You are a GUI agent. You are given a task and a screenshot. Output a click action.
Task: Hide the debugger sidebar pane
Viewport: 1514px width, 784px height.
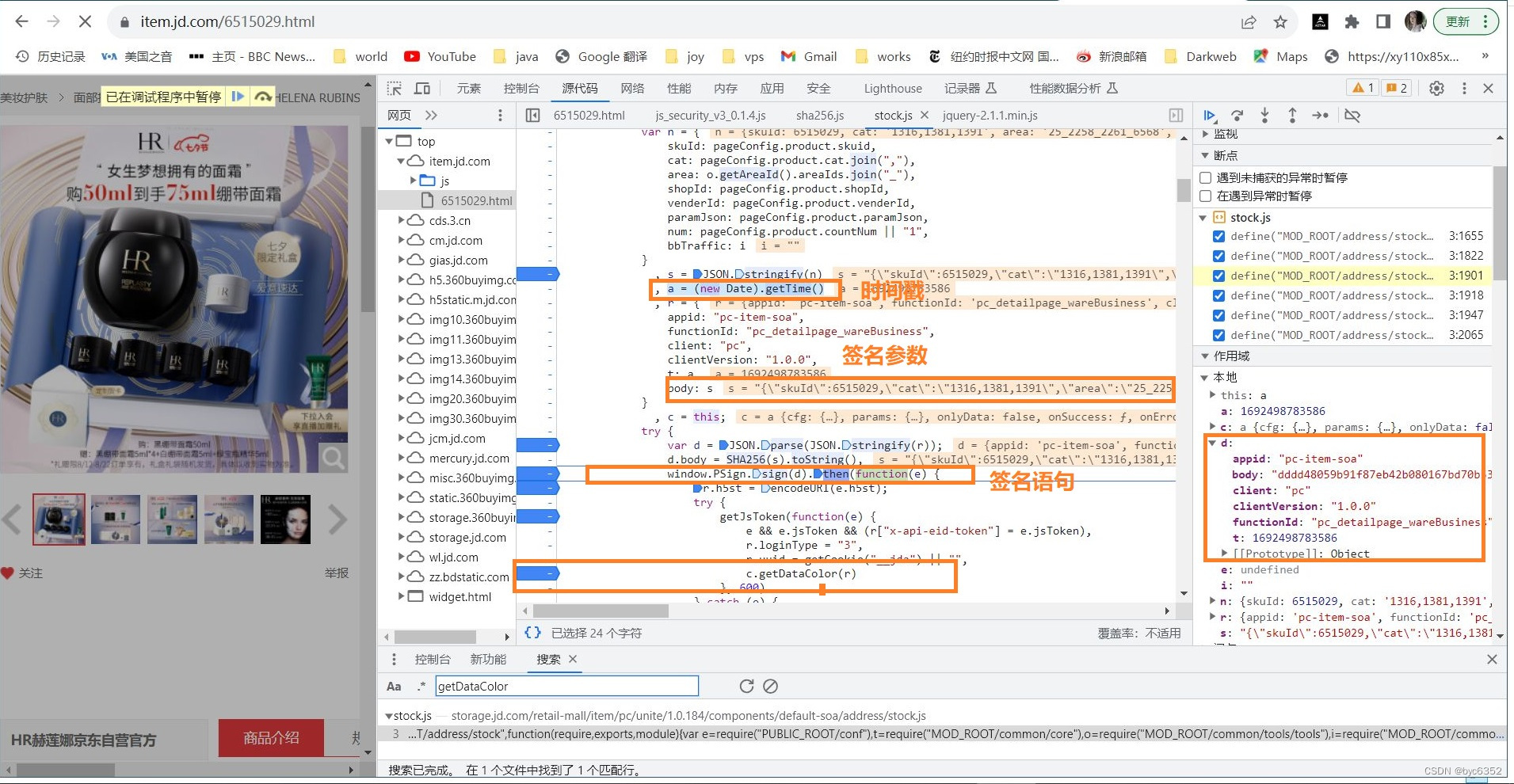click(1176, 116)
